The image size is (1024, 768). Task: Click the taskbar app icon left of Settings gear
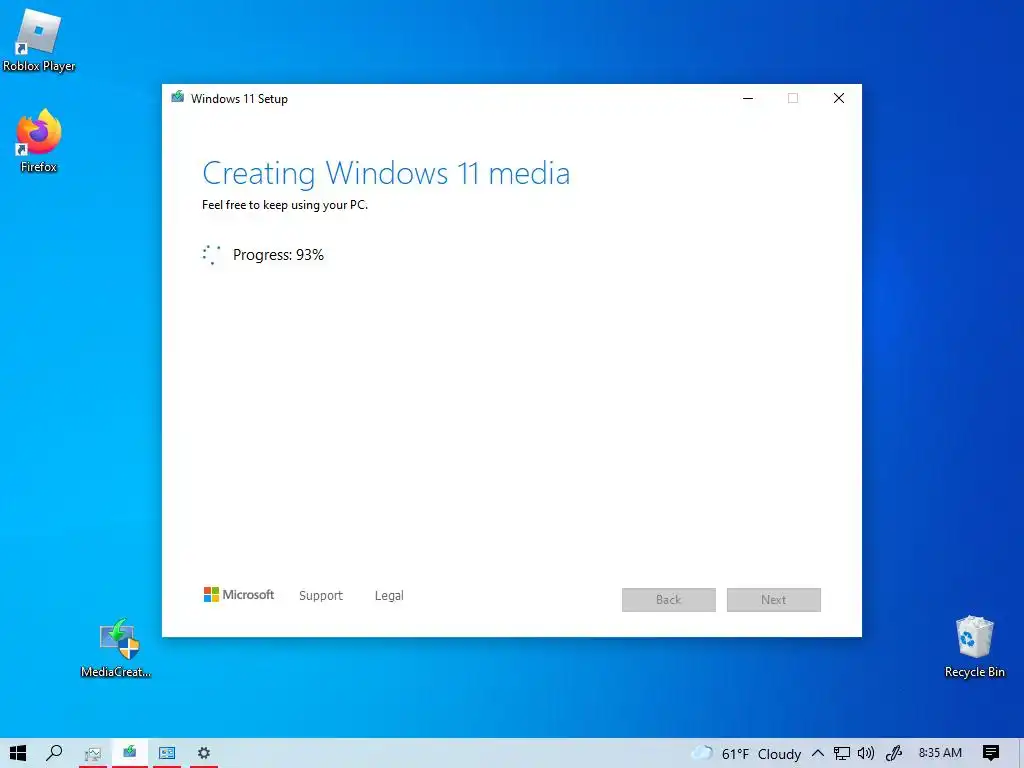coord(167,753)
